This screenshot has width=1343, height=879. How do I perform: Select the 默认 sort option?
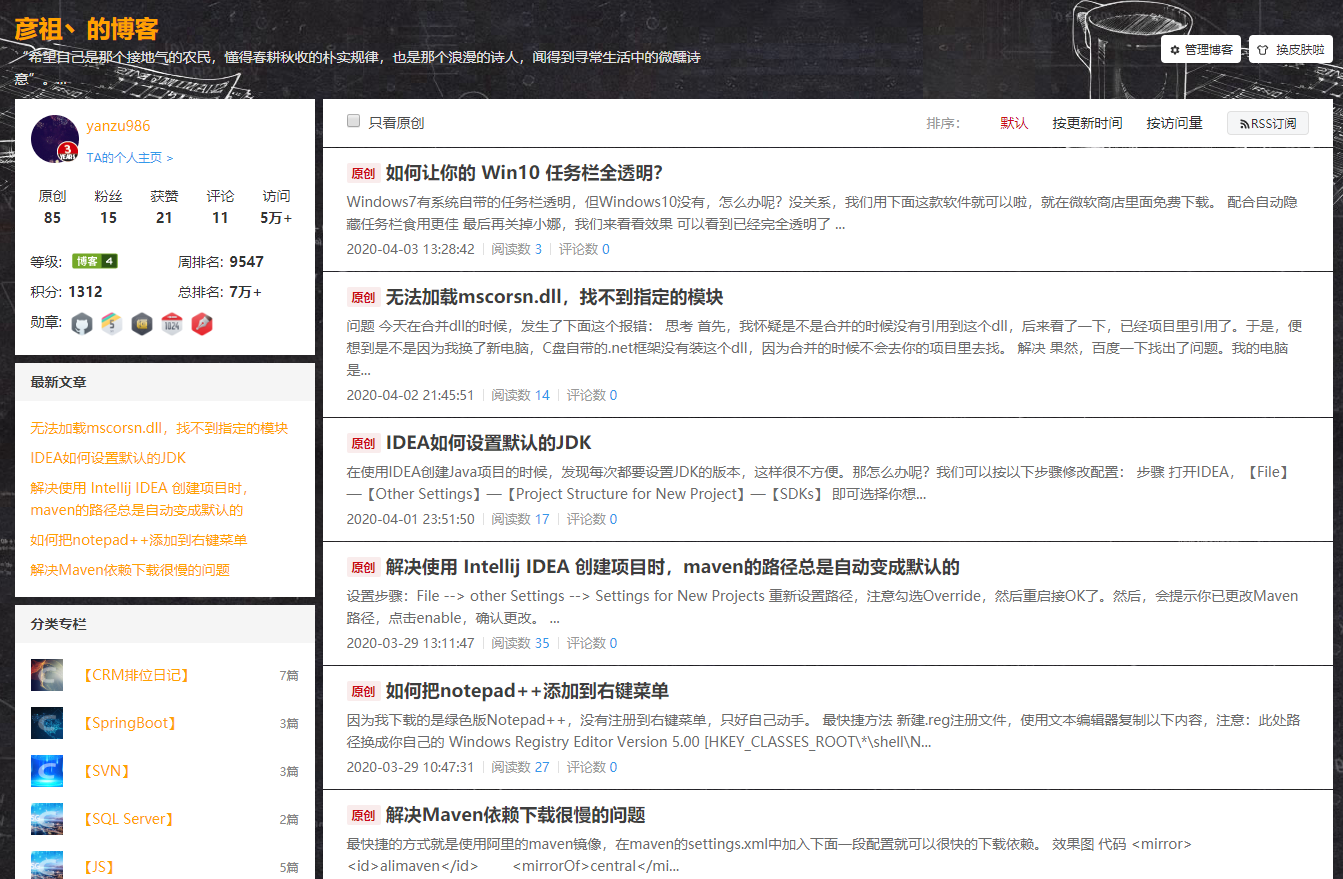click(x=1014, y=122)
